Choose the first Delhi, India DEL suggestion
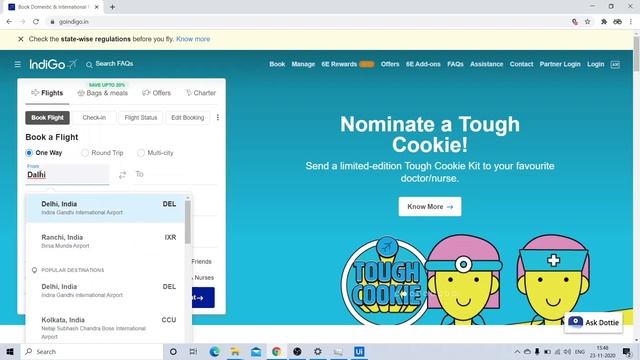The image size is (640, 360). click(105, 208)
